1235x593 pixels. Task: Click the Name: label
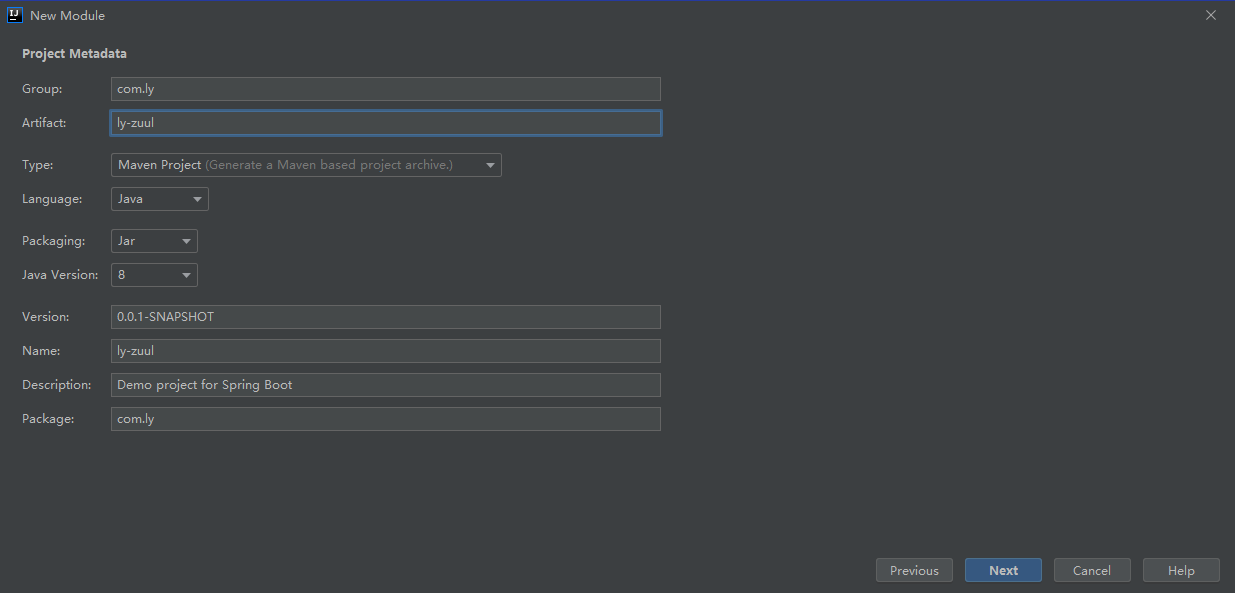click(41, 351)
